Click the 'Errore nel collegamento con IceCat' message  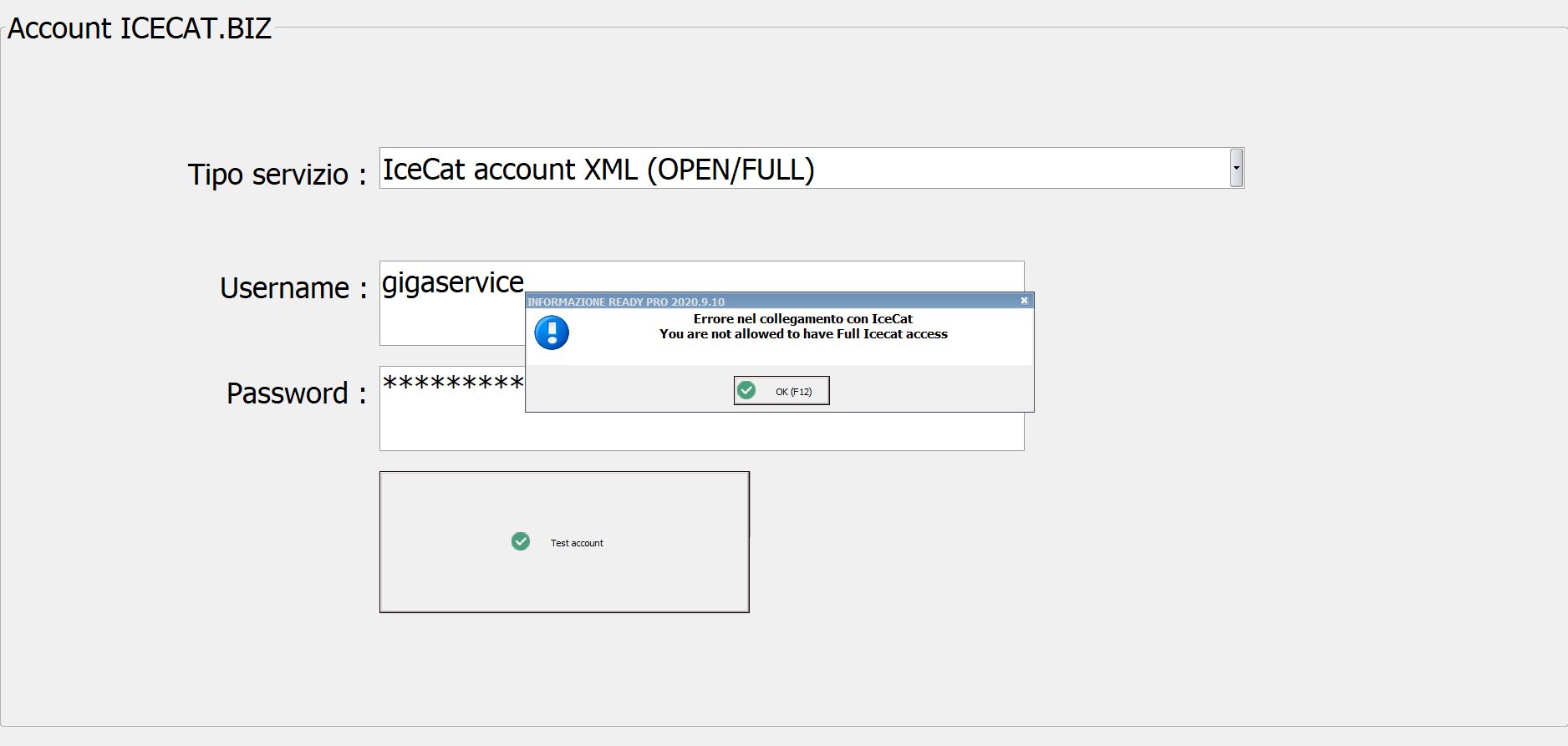click(x=803, y=318)
